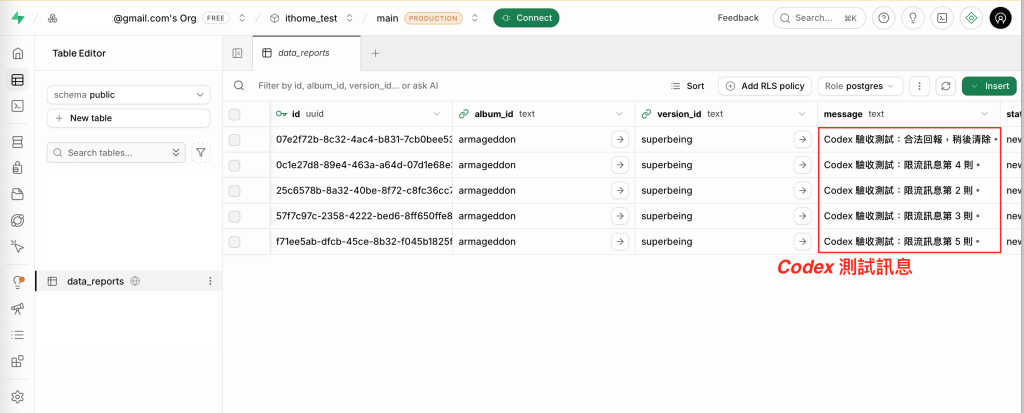Click the Feedback button
The width and height of the screenshot is (1024, 413).
(x=738, y=18)
